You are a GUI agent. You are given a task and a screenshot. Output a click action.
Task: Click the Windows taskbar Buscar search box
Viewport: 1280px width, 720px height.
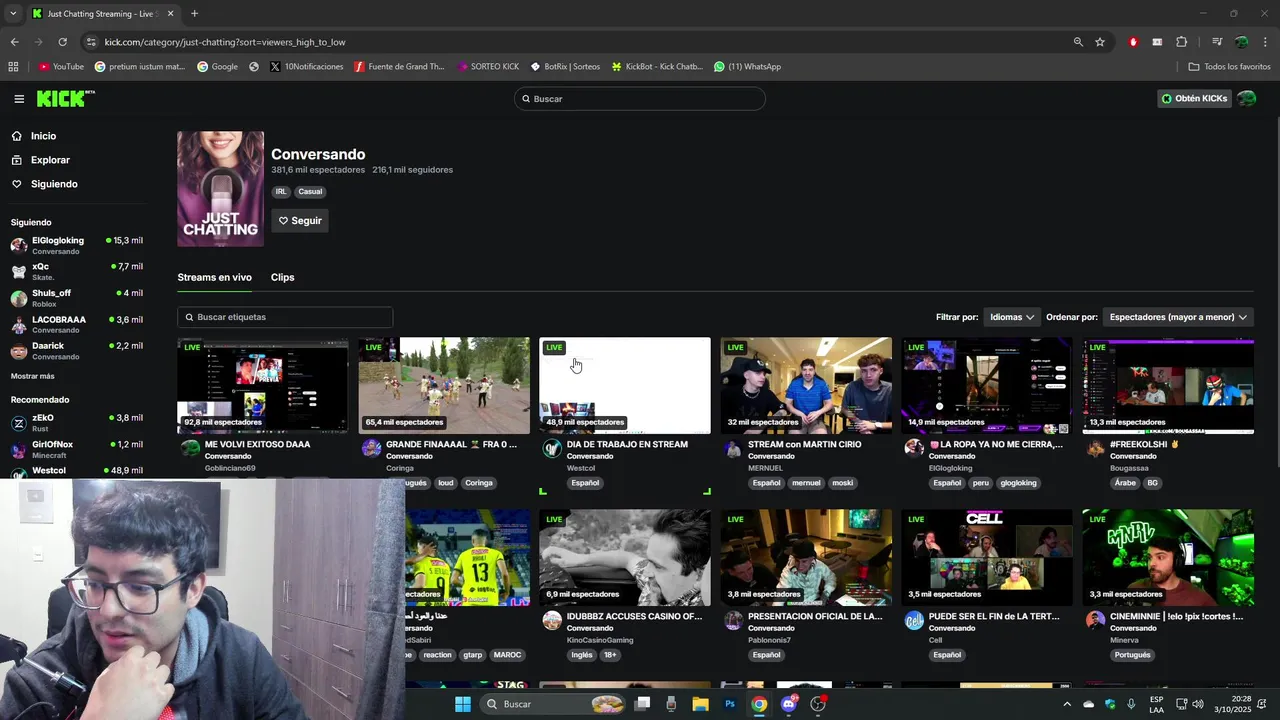(552, 704)
